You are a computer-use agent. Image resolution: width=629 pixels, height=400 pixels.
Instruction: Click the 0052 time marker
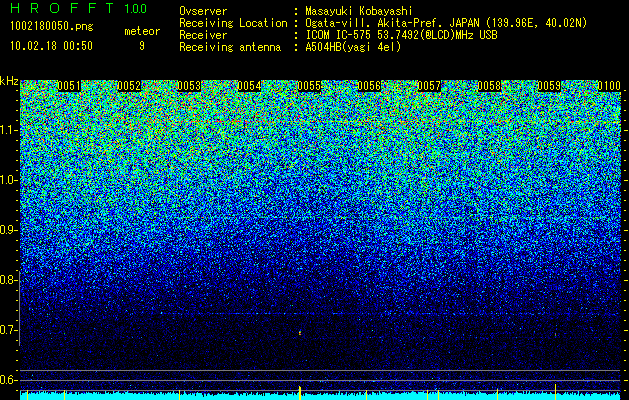click(129, 86)
